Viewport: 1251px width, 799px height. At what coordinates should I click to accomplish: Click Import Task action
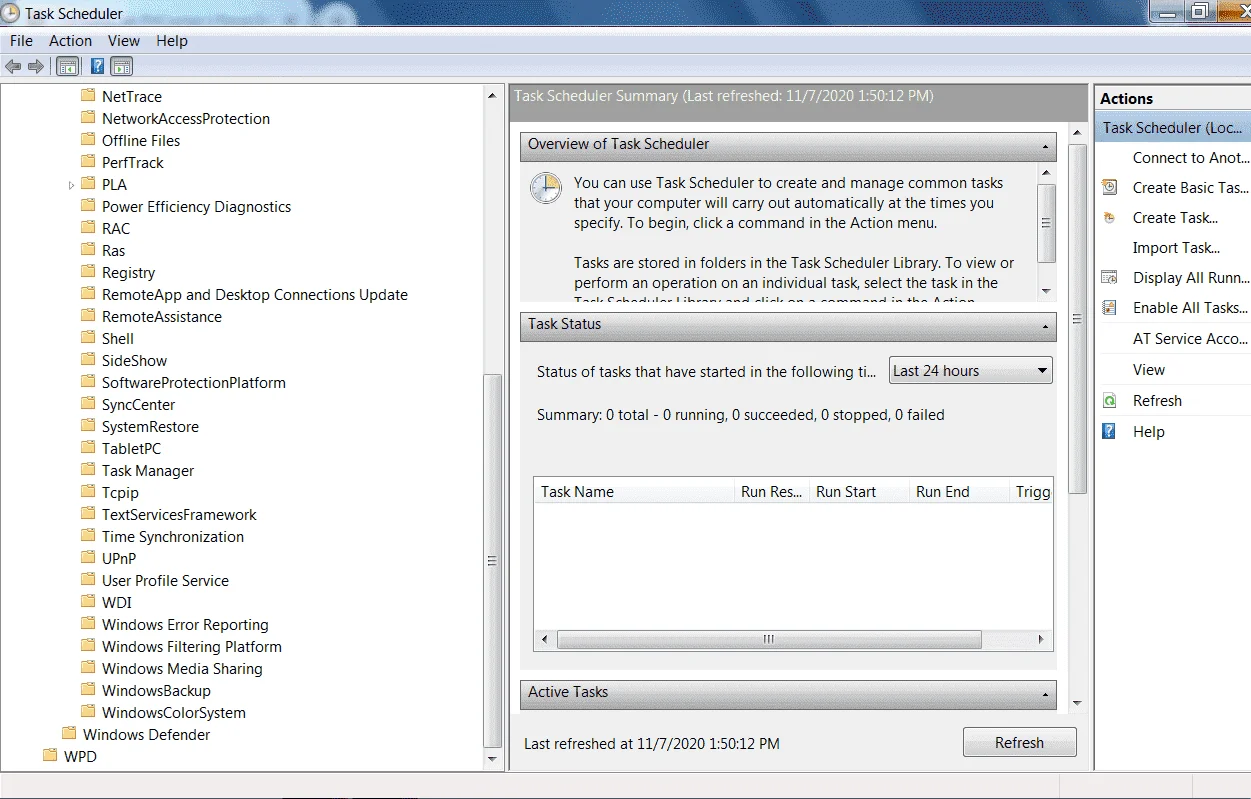pos(1176,247)
